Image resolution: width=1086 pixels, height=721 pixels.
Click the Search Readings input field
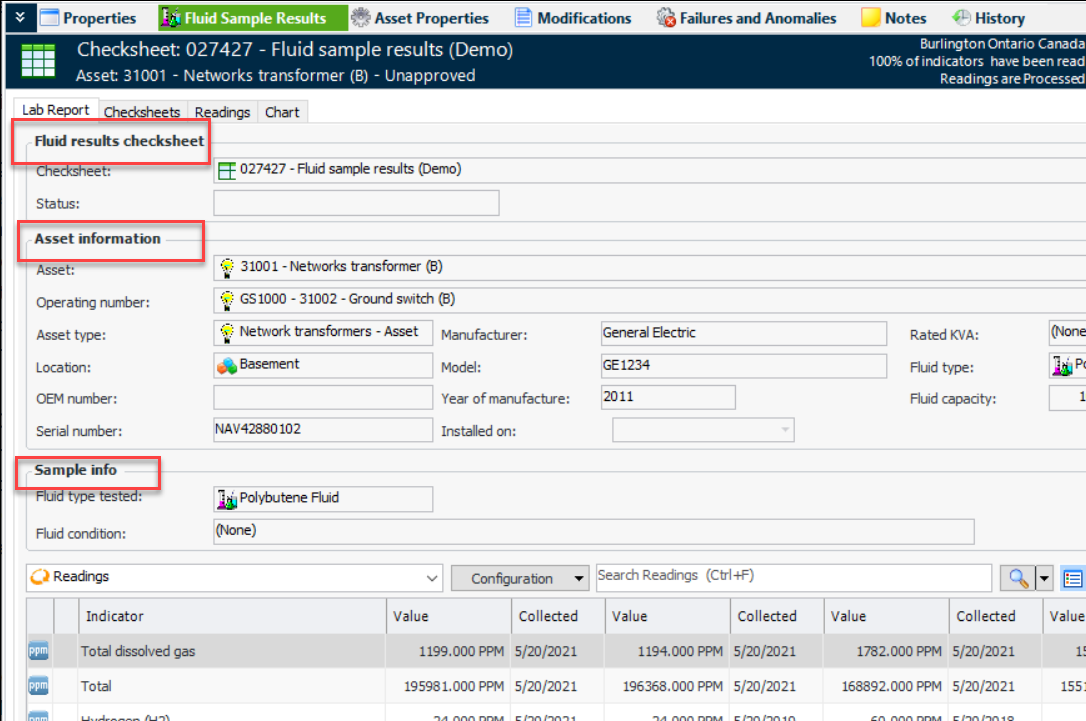click(x=795, y=576)
